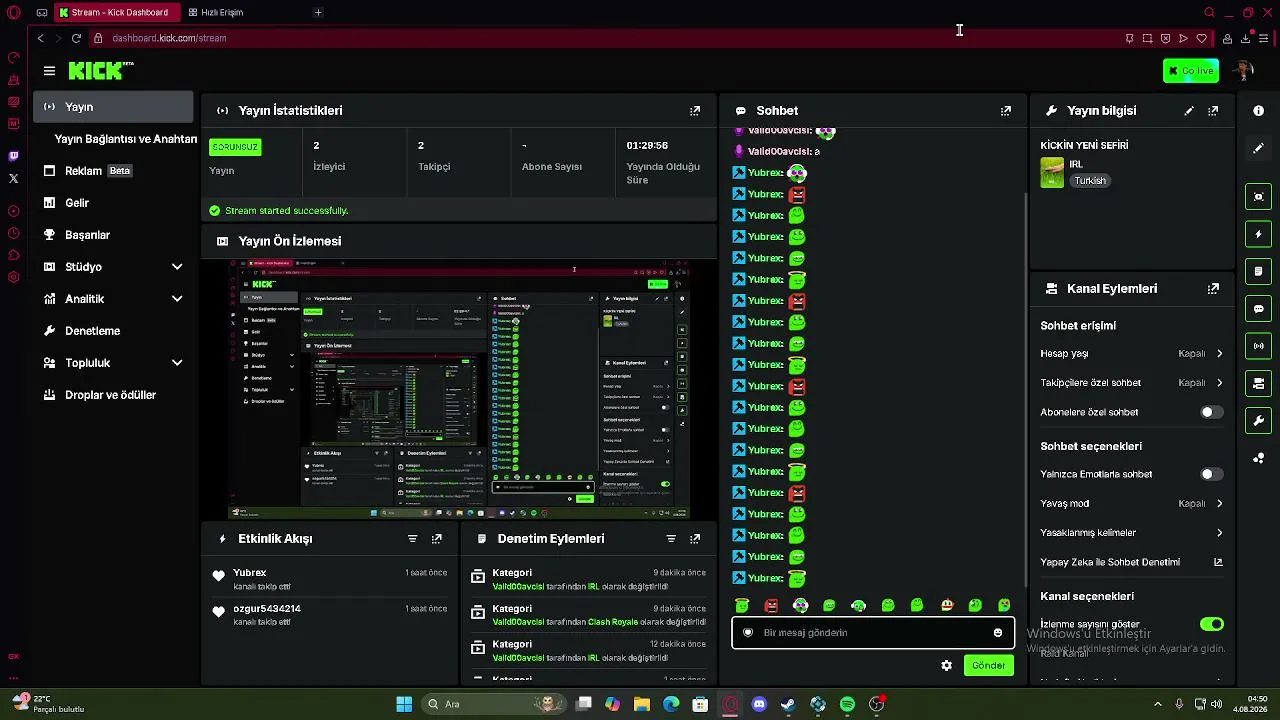Toggle the wrench channel actions icon in right sidebar
Image resolution: width=1280 pixels, height=720 pixels.
pyautogui.click(x=1259, y=421)
